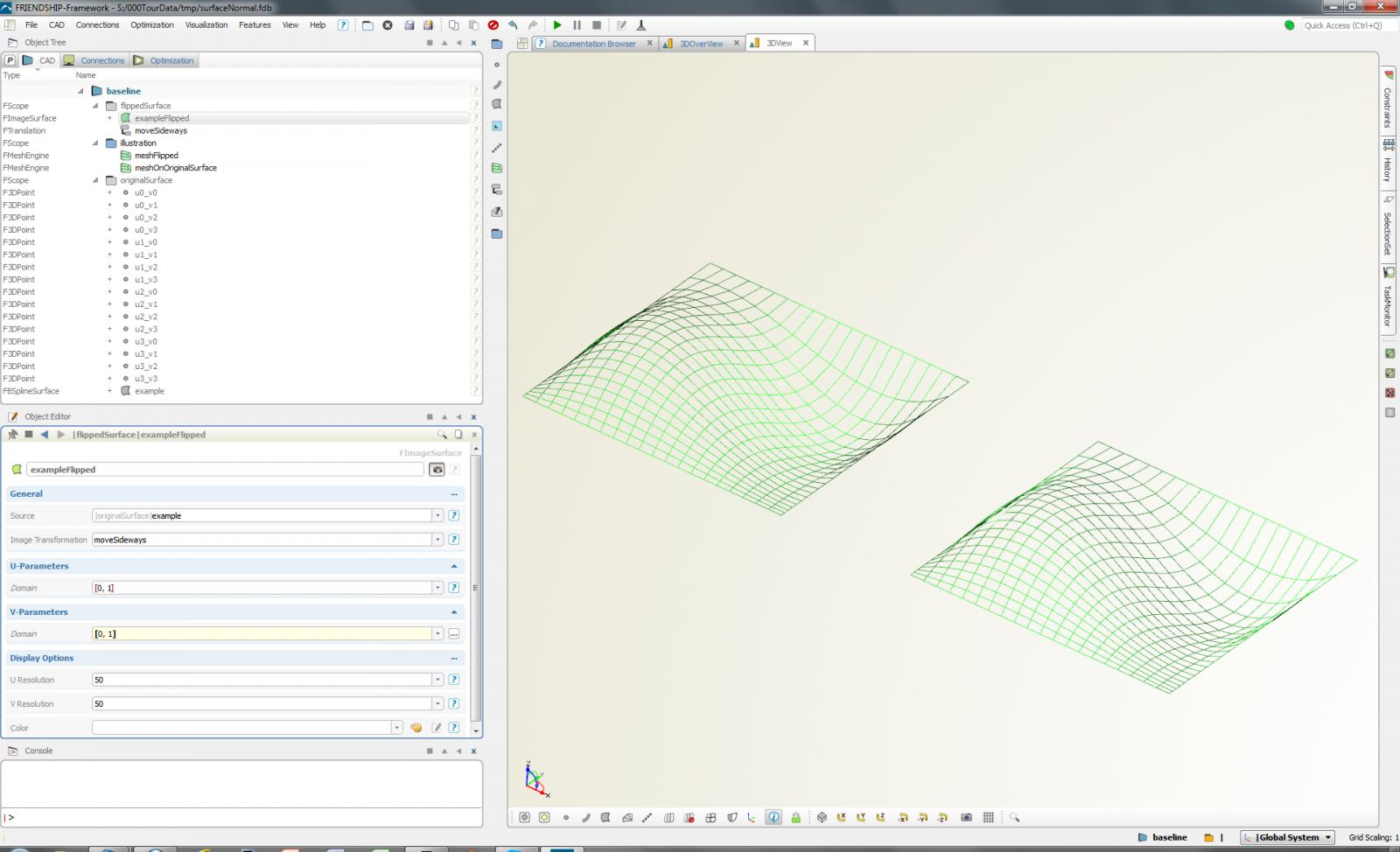
Task: Collapse the originalSurface scope in tree
Action: (x=95, y=180)
